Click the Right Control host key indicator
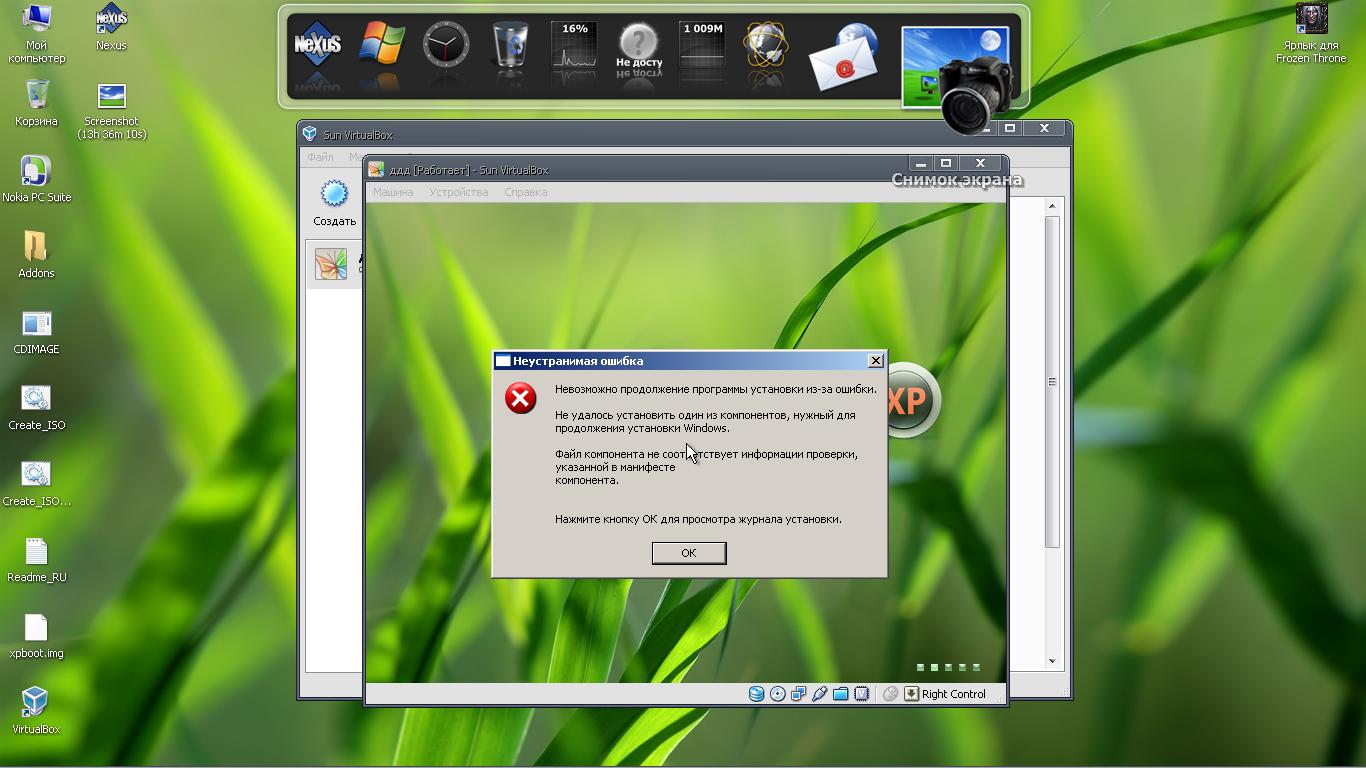The image size is (1366, 768). [x=953, y=694]
